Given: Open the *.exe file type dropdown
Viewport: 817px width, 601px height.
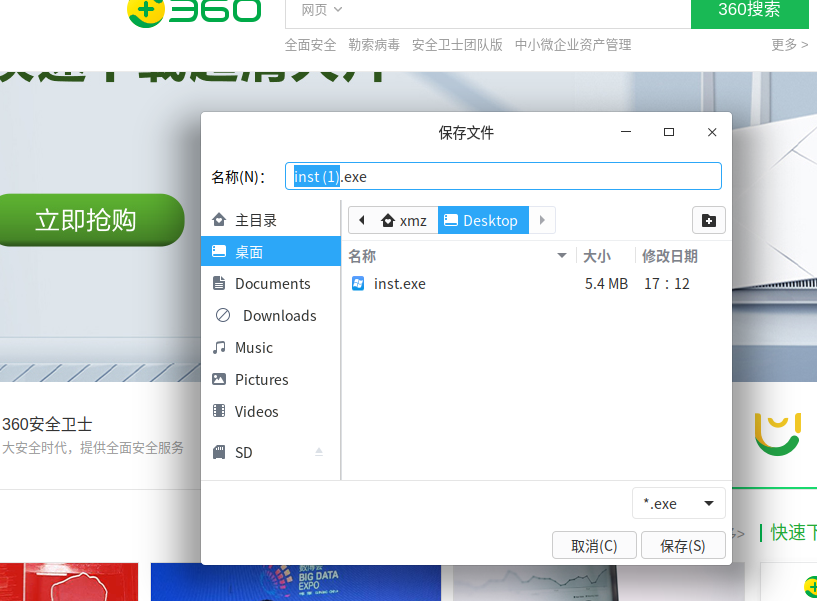Looking at the screenshot, I should pos(678,504).
